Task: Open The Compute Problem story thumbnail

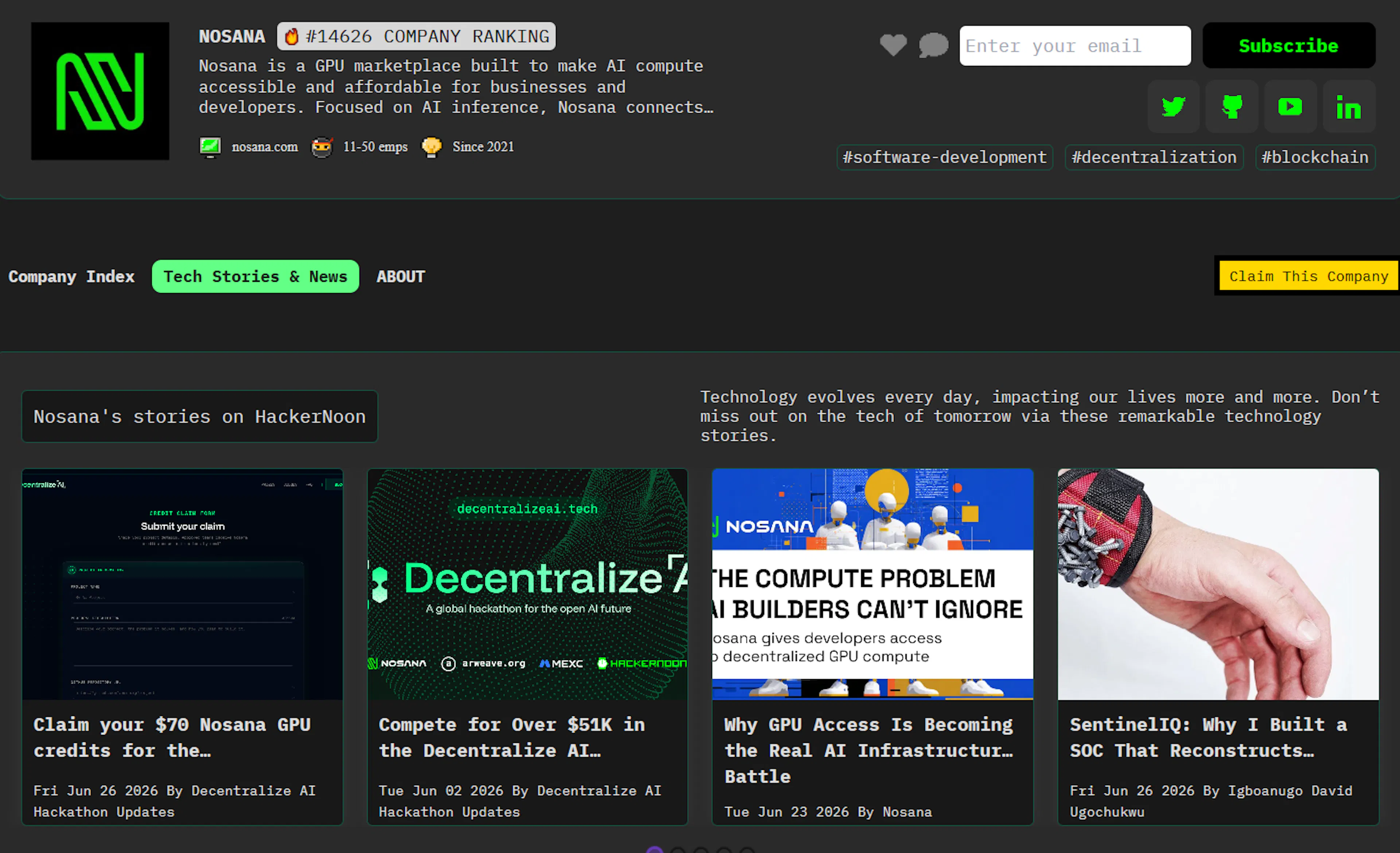Action: click(873, 584)
